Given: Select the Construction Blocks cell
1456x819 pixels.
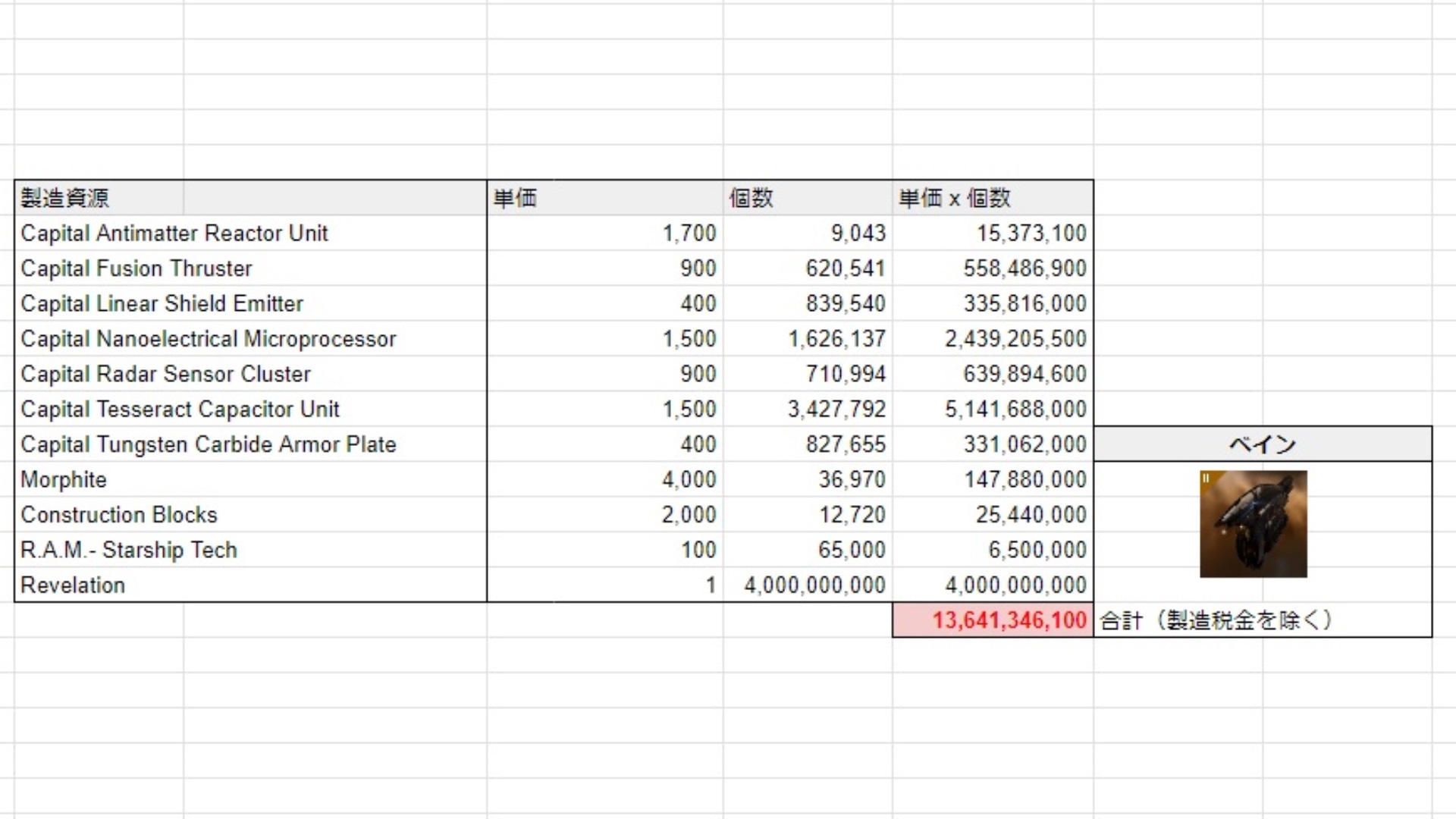Looking at the screenshot, I should point(250,515).
